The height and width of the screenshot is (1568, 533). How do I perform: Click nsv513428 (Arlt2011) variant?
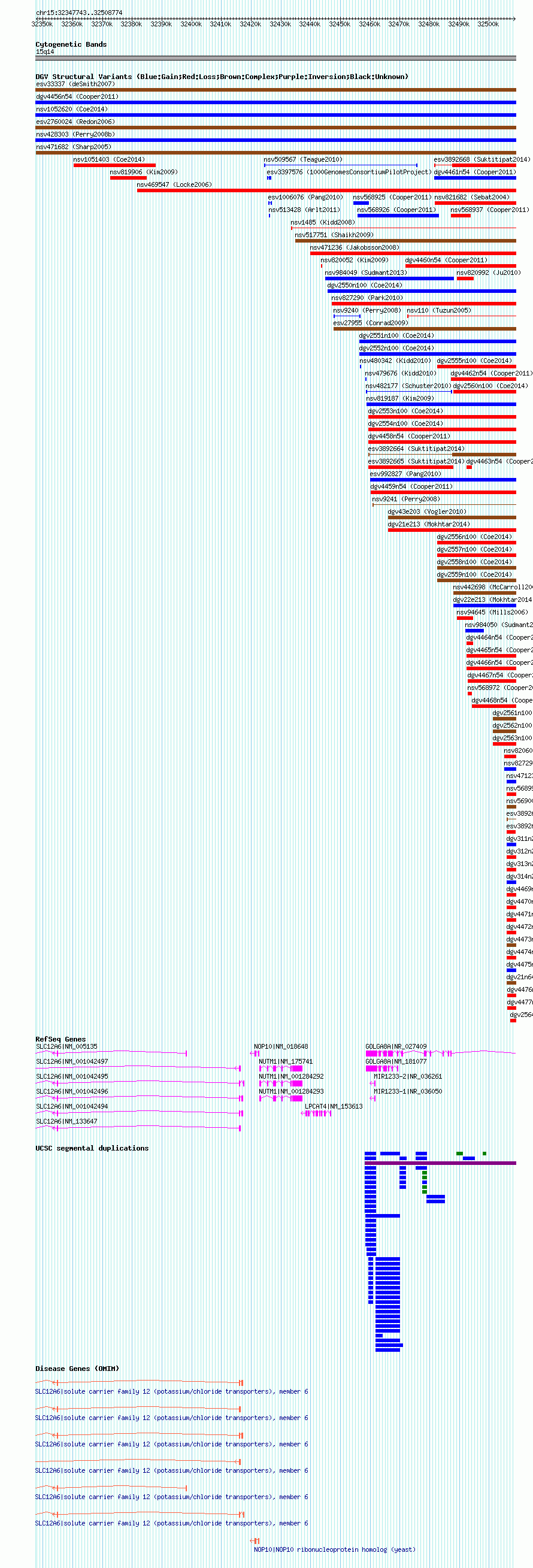269,216
